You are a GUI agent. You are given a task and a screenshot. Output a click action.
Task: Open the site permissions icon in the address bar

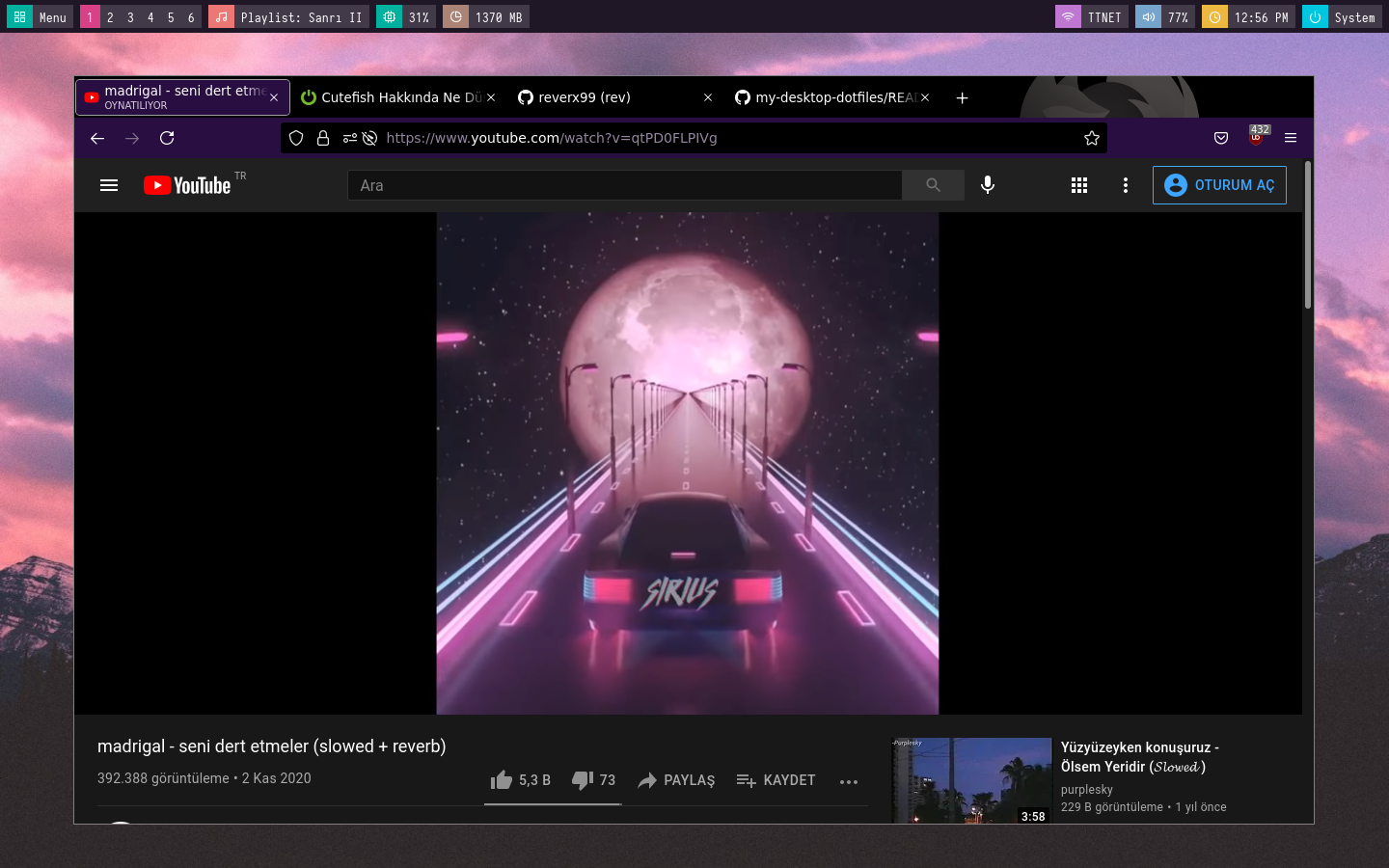(x=349, y=138)
